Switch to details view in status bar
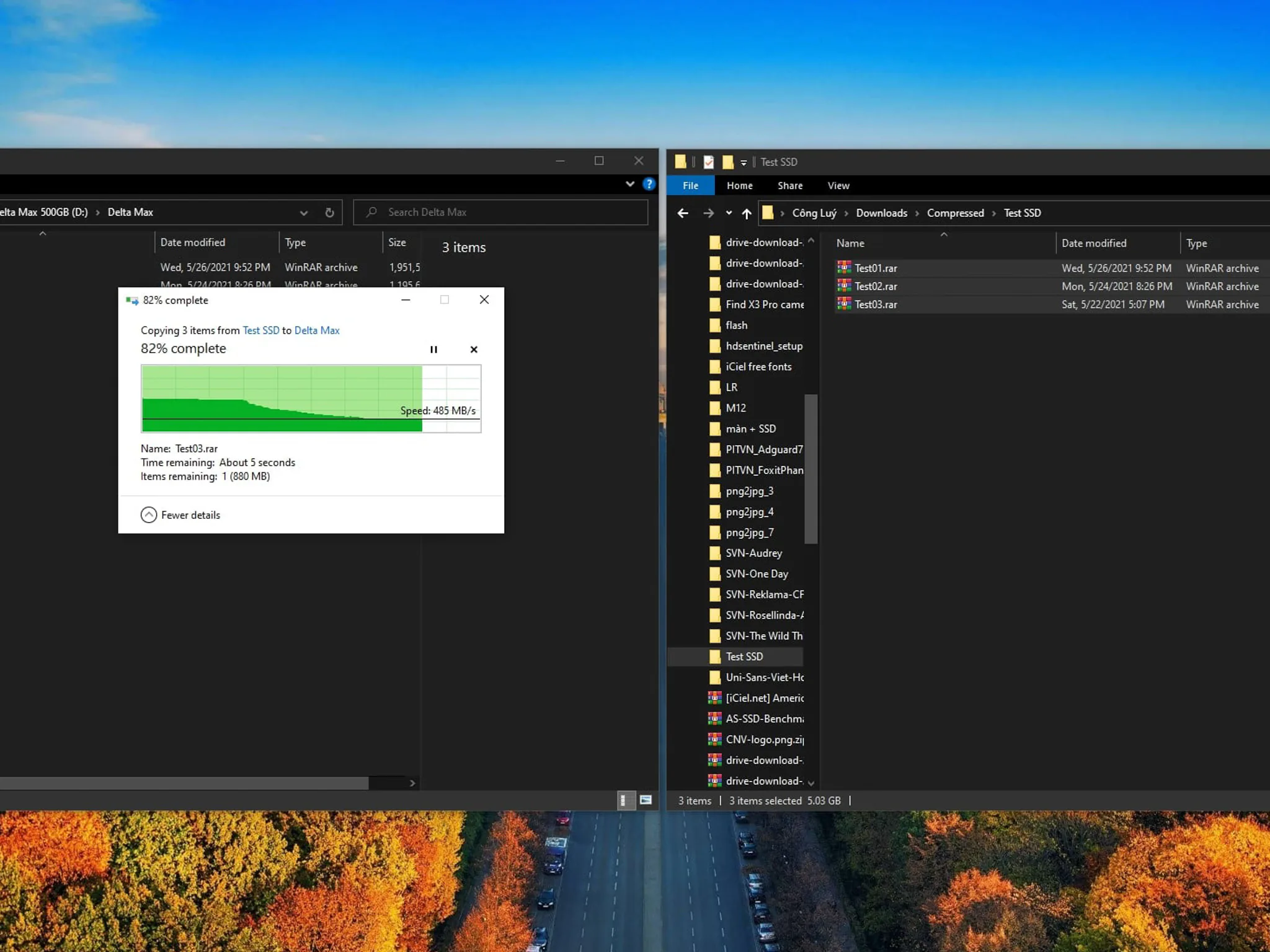This screenshot has height=952, width=1270. click(x=624, y=800)
